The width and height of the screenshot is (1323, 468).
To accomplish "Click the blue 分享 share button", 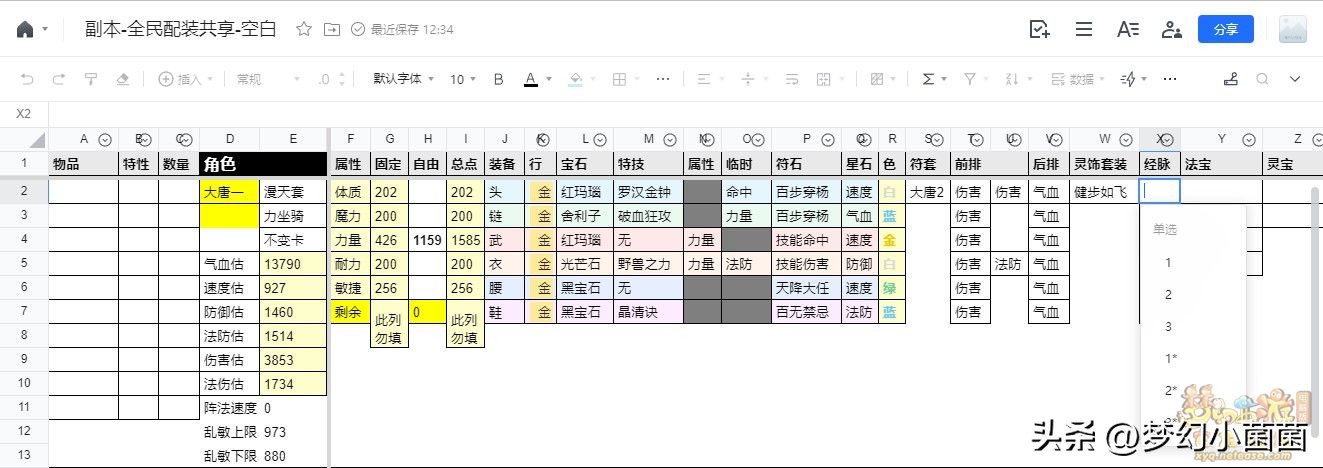I will (1226, 29).
